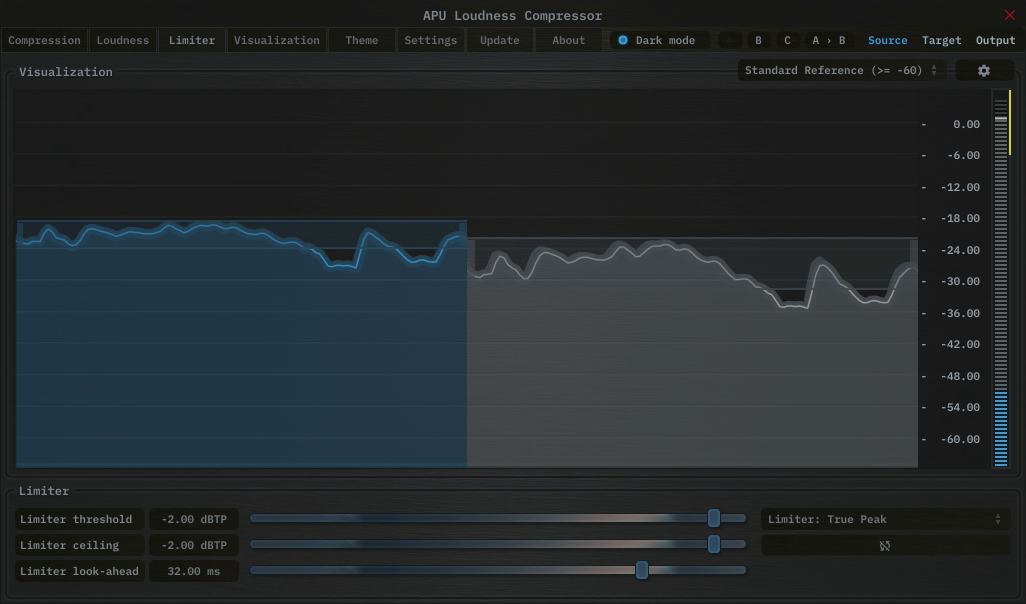
Task: Open the About page
Action: (x=568, y=40)
